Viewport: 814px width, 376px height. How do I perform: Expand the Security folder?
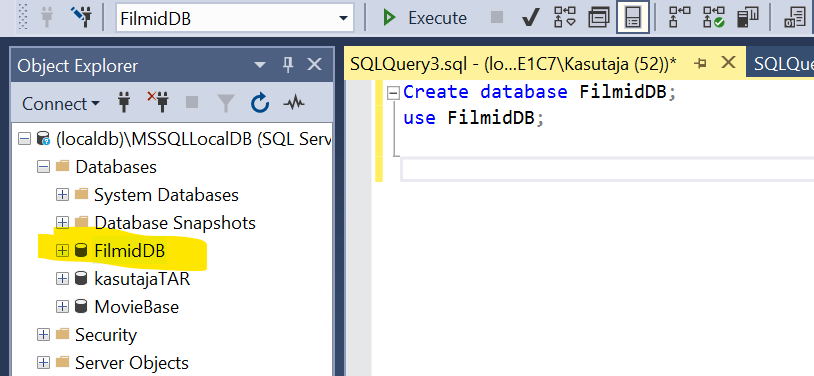(x=44, y=335)
